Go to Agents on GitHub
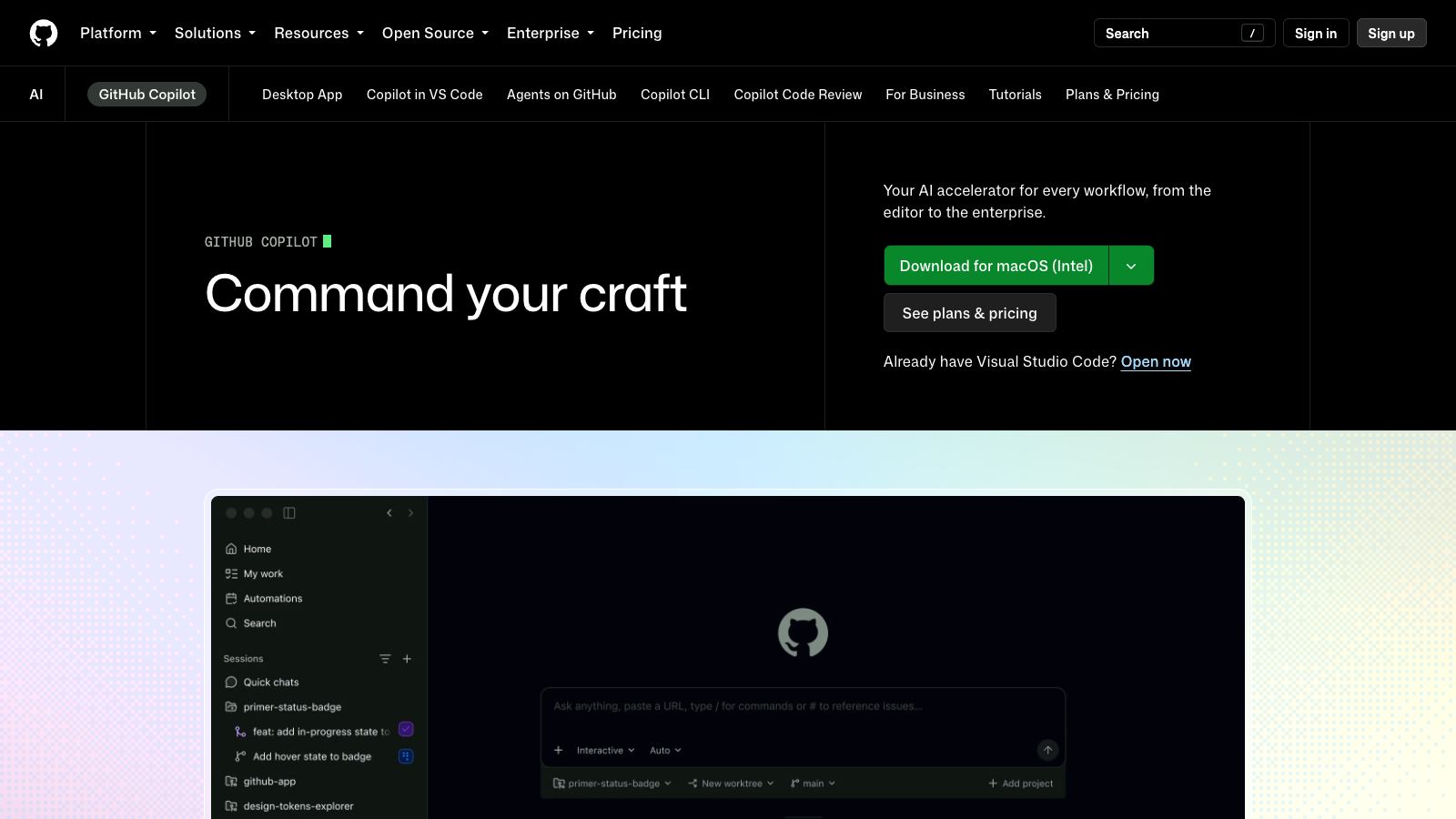The height and width of the screenshot is (819, 1456). coord(561,95)
